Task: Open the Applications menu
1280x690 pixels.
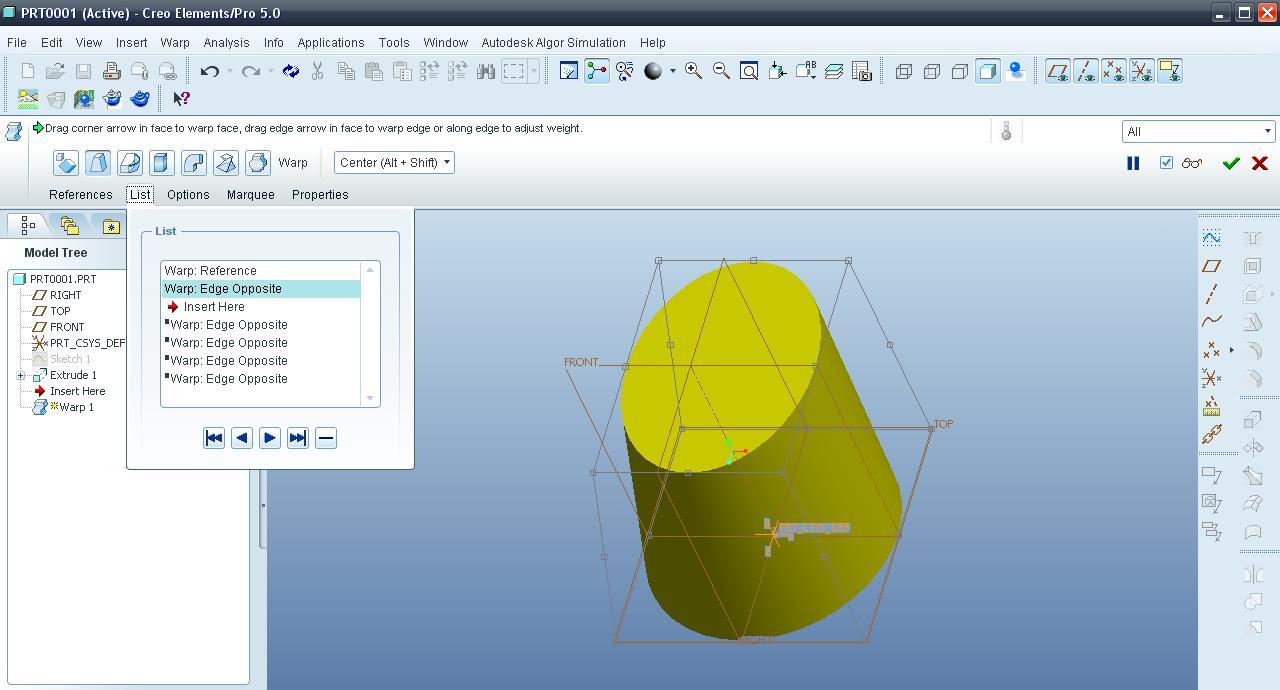Action: [331, 42]
